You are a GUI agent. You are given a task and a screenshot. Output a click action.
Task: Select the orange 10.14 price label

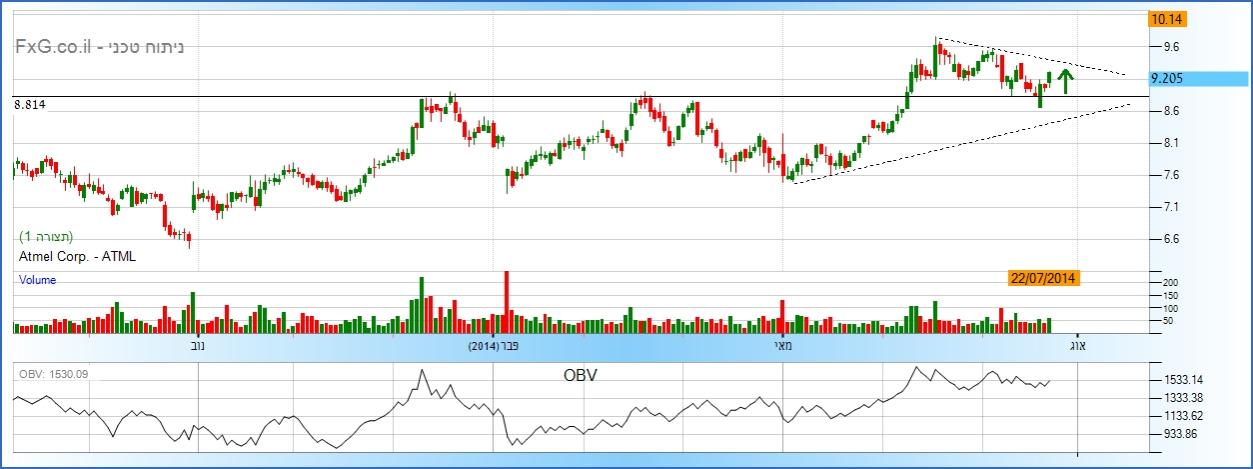(1166, 19)
